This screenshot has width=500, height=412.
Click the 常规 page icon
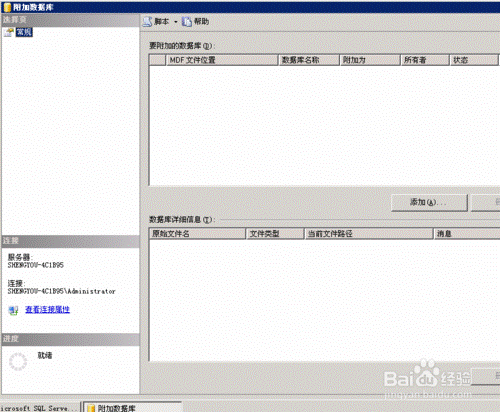(x=9, y=32)
